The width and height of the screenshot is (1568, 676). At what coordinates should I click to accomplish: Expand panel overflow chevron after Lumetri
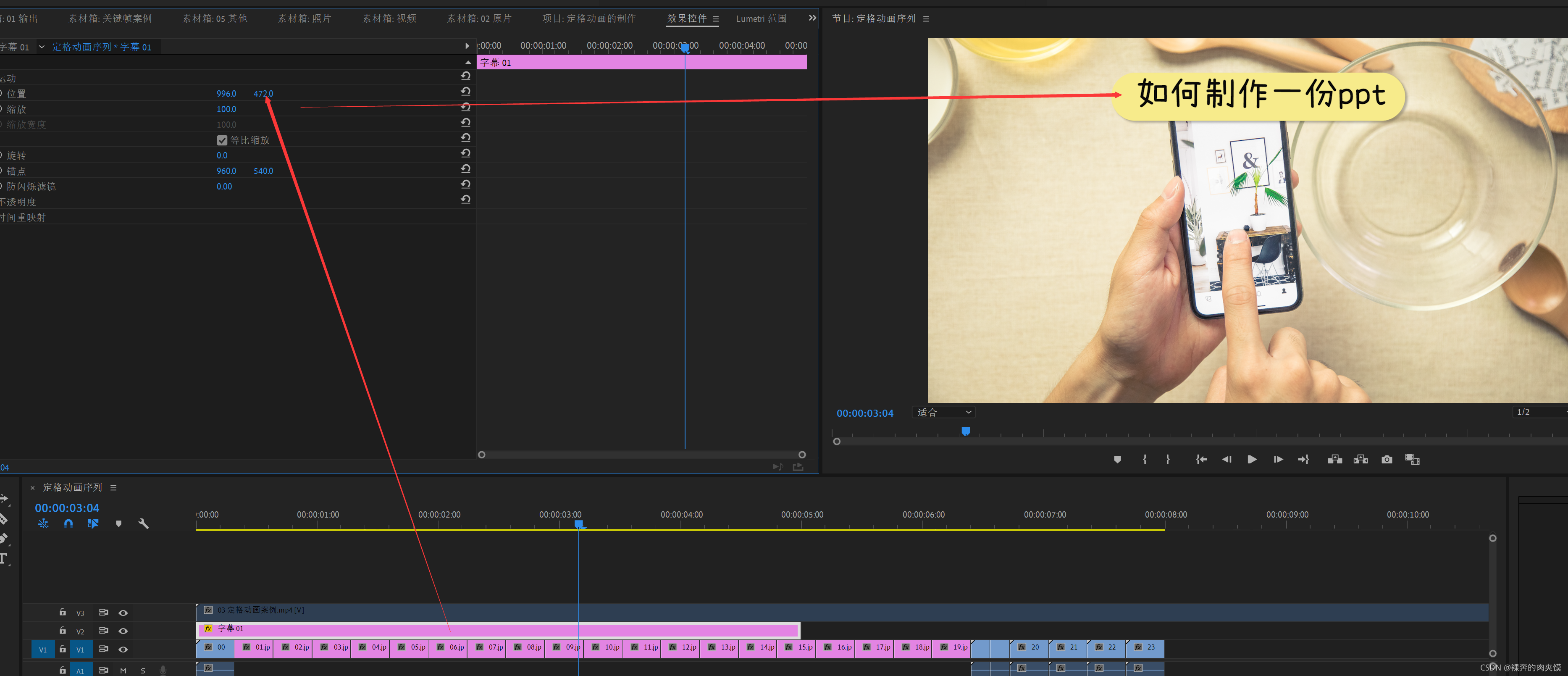pyautogui.click(x=812, y=18)
